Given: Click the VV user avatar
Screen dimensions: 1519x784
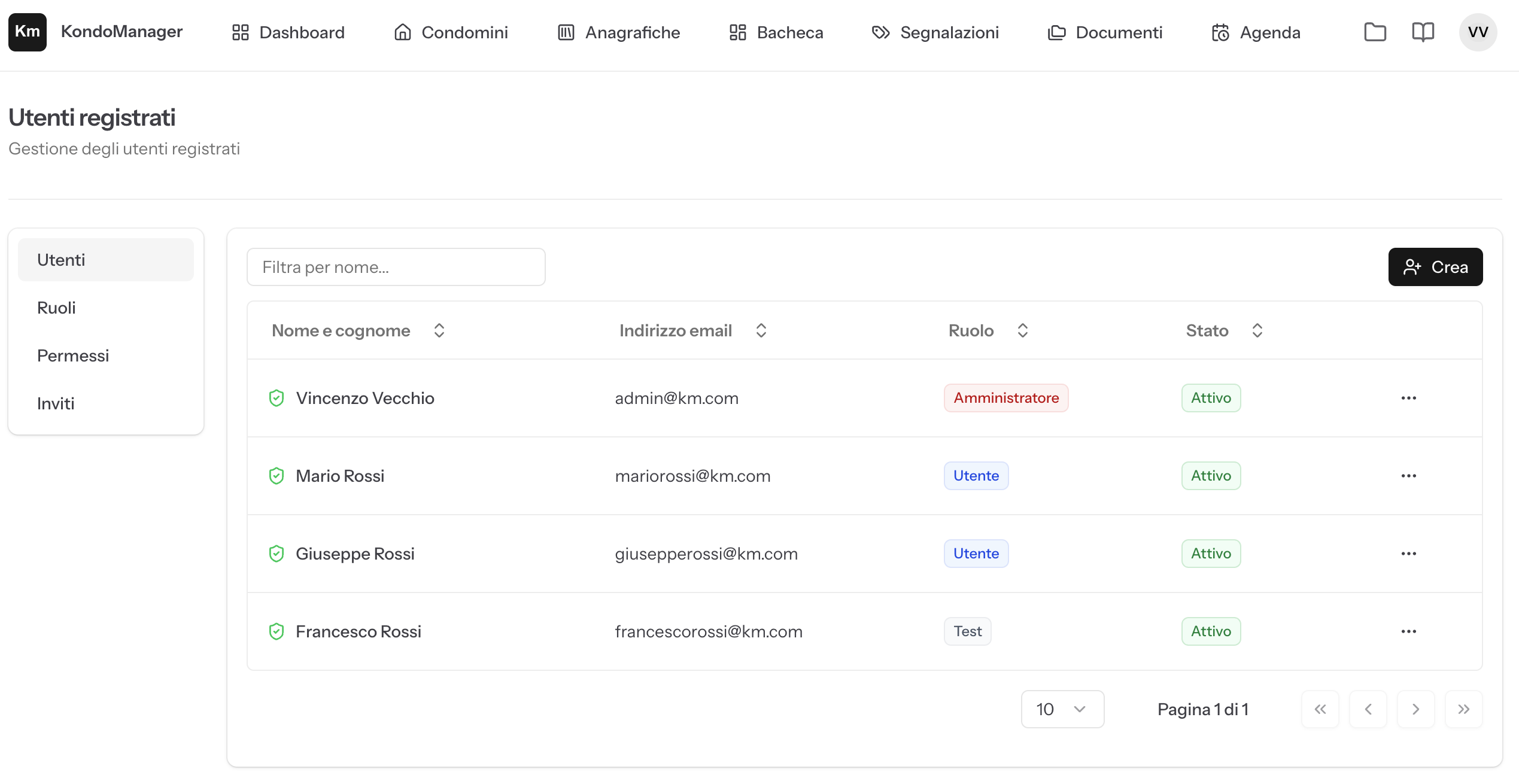Looking at the screenshot, I should coord(1477,32).
